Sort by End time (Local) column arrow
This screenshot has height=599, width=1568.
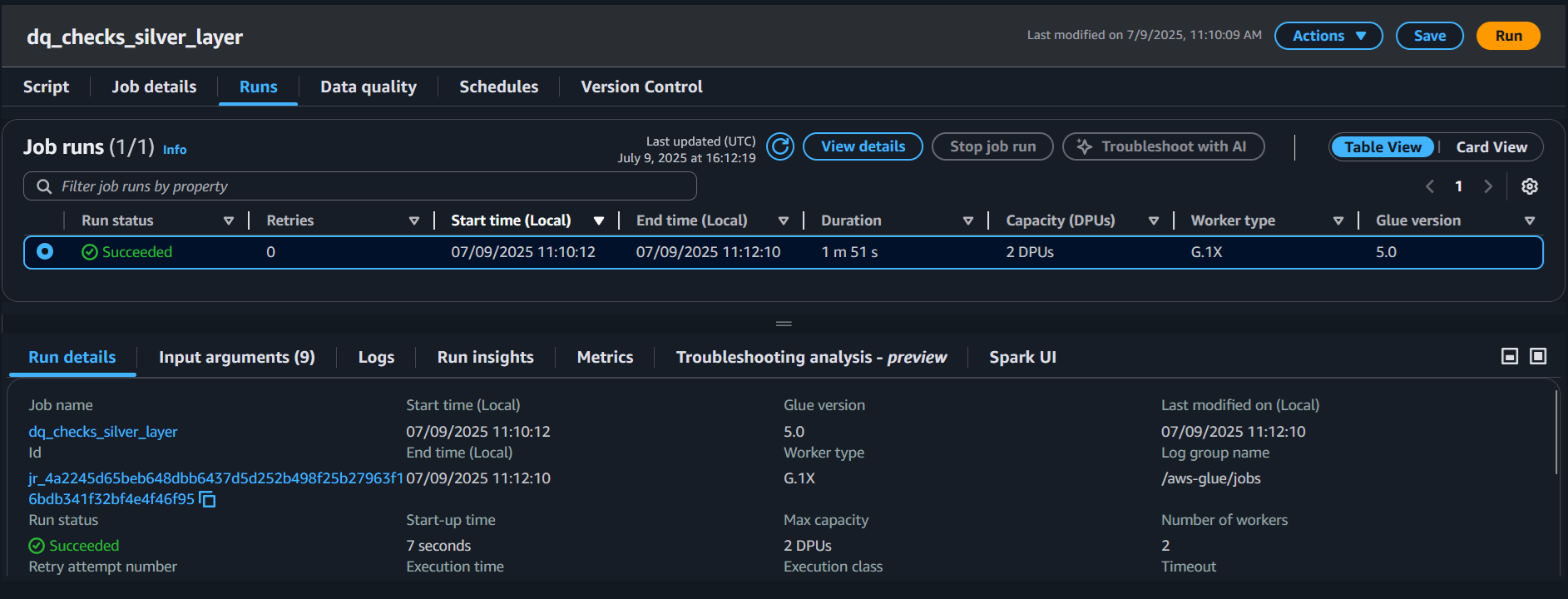(x=784, y=220)
